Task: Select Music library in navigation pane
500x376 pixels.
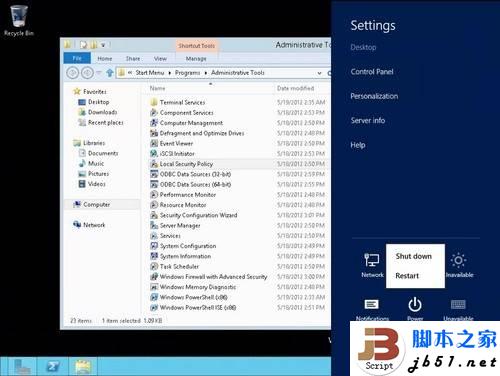Action: (96, 163)
